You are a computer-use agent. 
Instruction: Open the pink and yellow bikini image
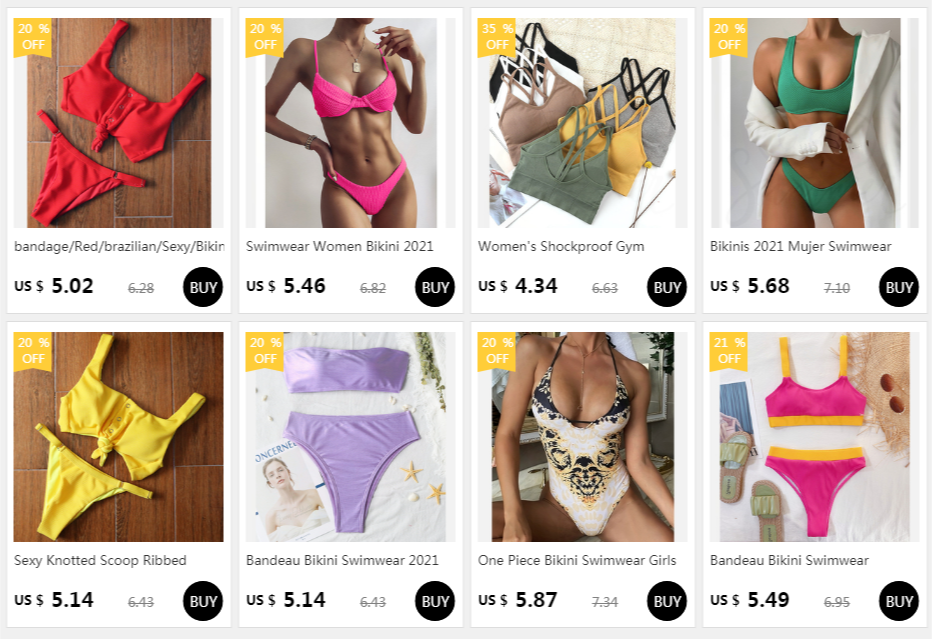(x=814, y=437)
